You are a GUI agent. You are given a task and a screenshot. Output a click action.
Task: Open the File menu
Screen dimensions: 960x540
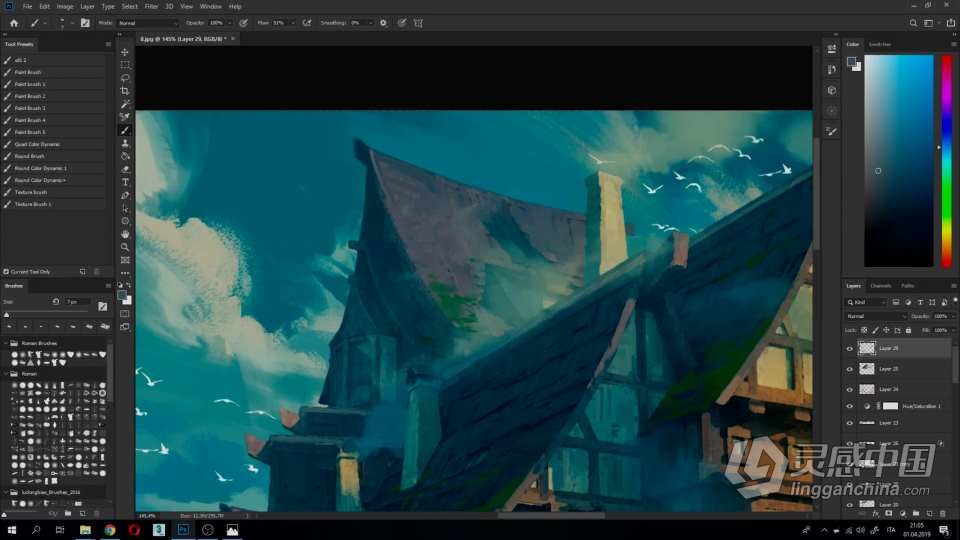tap(28, 6)
